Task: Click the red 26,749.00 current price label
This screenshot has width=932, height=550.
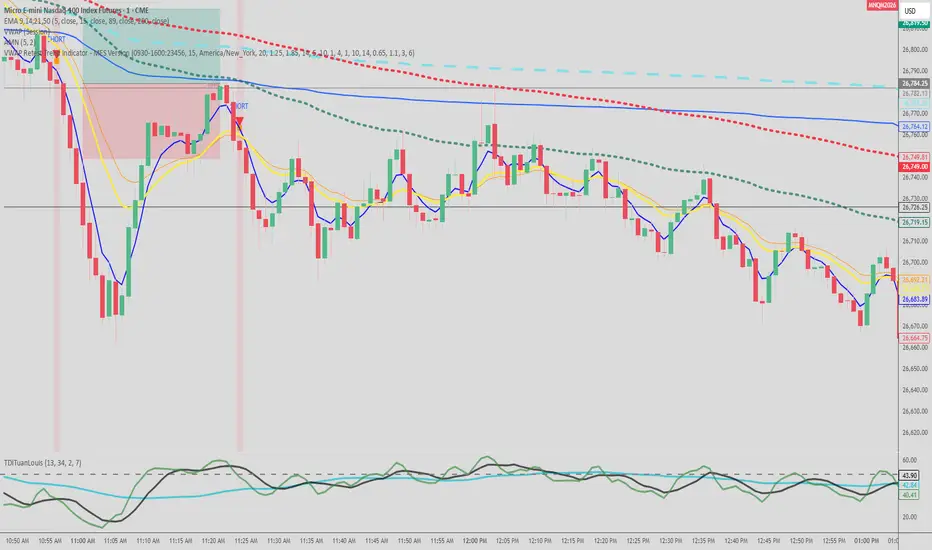Action: click(x=915, y=167)
